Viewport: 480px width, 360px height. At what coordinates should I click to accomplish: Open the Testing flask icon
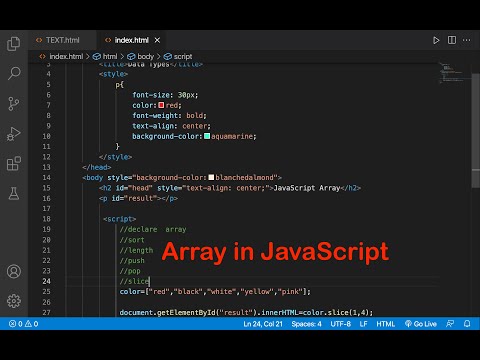[14, 193]
